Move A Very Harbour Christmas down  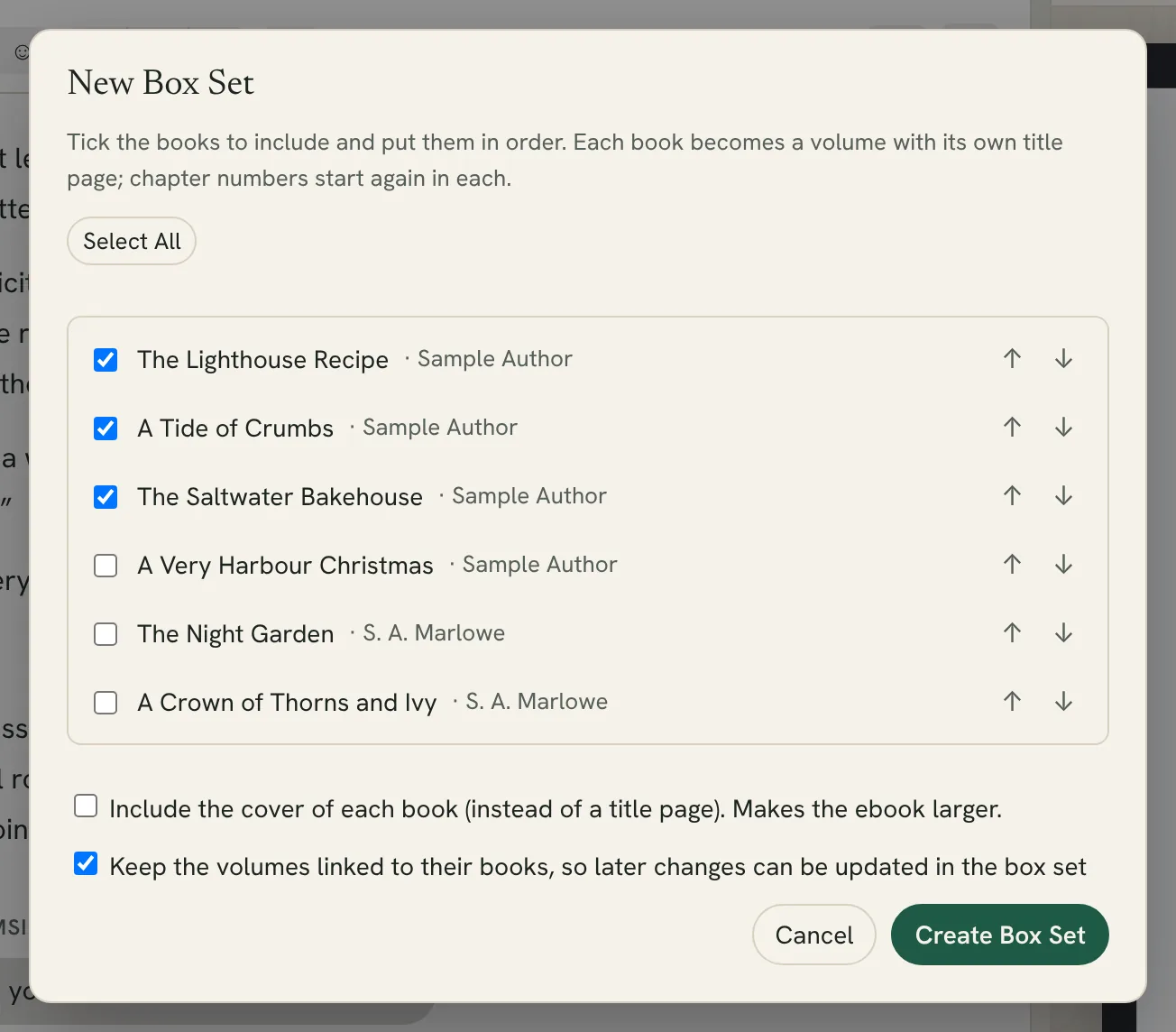point(1063,565)
